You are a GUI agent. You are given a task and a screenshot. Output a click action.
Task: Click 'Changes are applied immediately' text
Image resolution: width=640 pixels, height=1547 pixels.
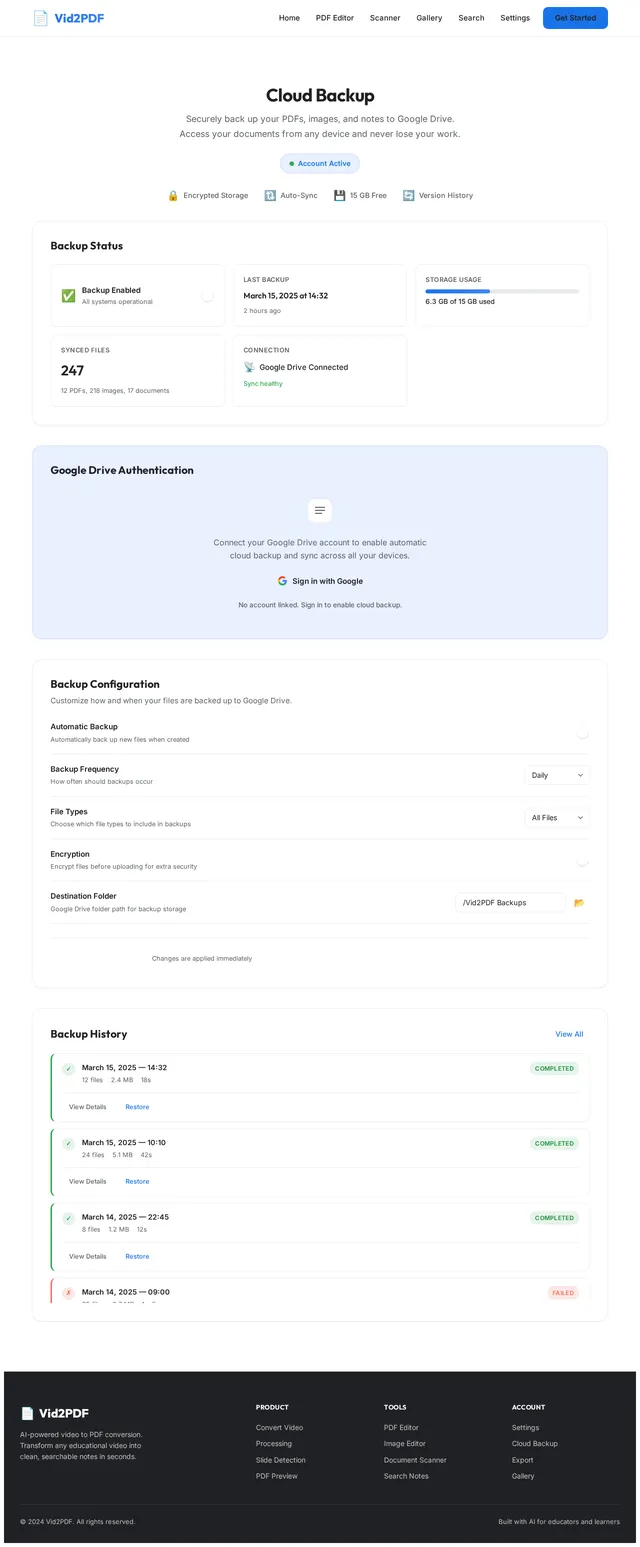(202, 958)
